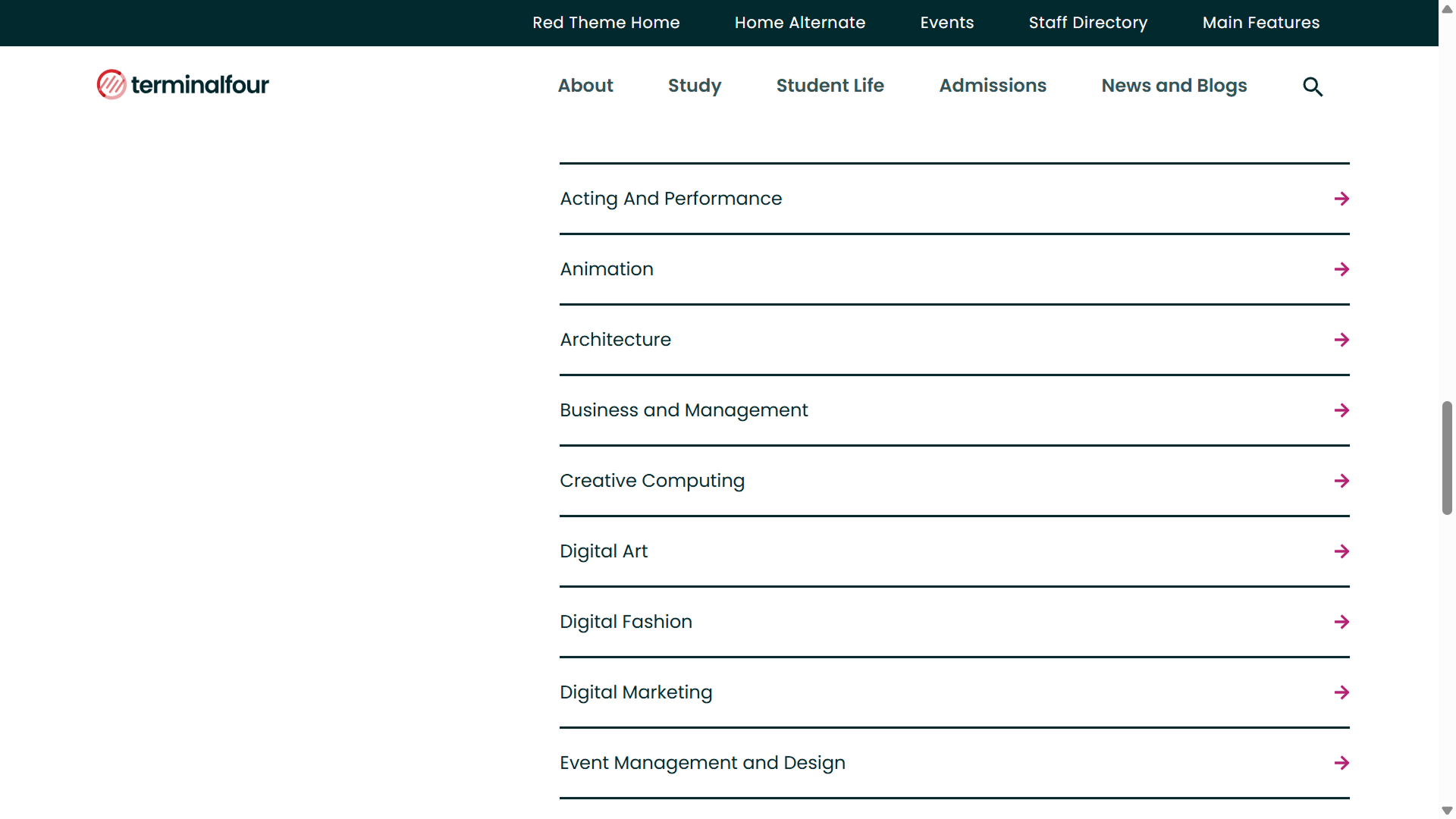
Task: Click the Creative Computing arrow icon
Action: coord(1341,481)
